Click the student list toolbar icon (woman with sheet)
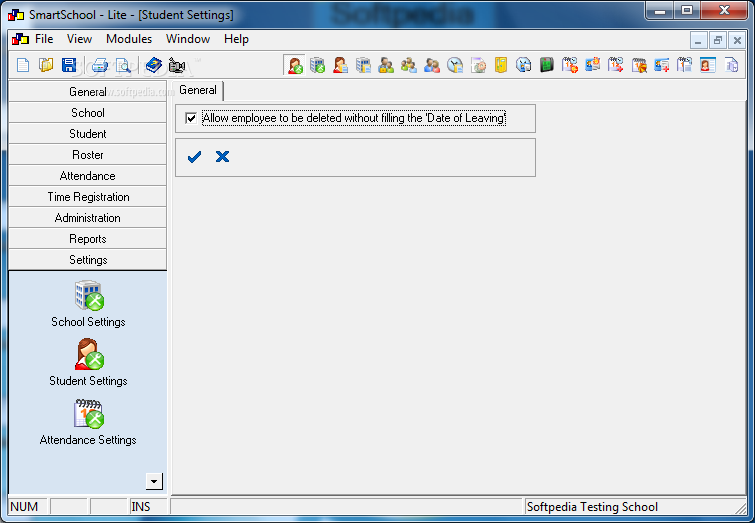 (340, 65)
